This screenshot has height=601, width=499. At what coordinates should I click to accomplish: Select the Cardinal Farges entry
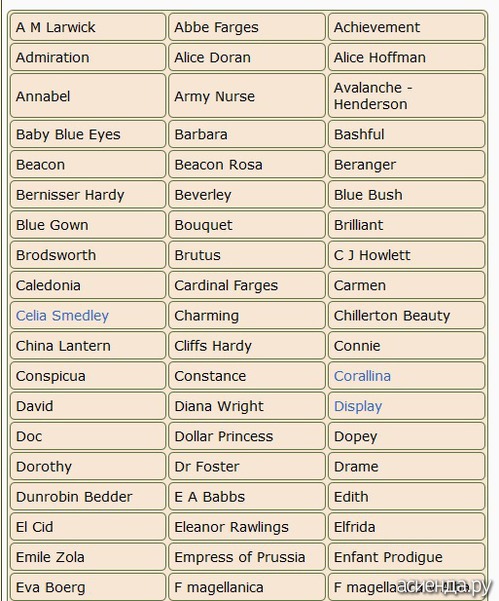247,286
